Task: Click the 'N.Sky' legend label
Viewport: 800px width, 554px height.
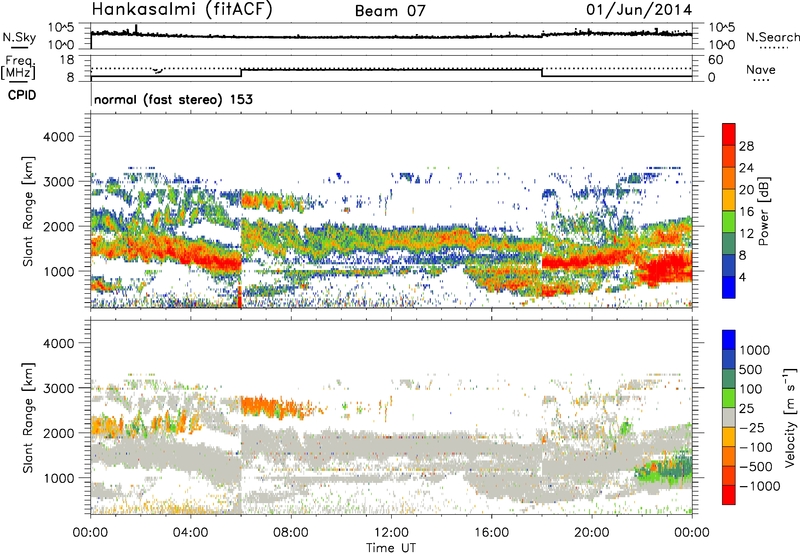Action: pyautogui.click(x=19, y=37)
